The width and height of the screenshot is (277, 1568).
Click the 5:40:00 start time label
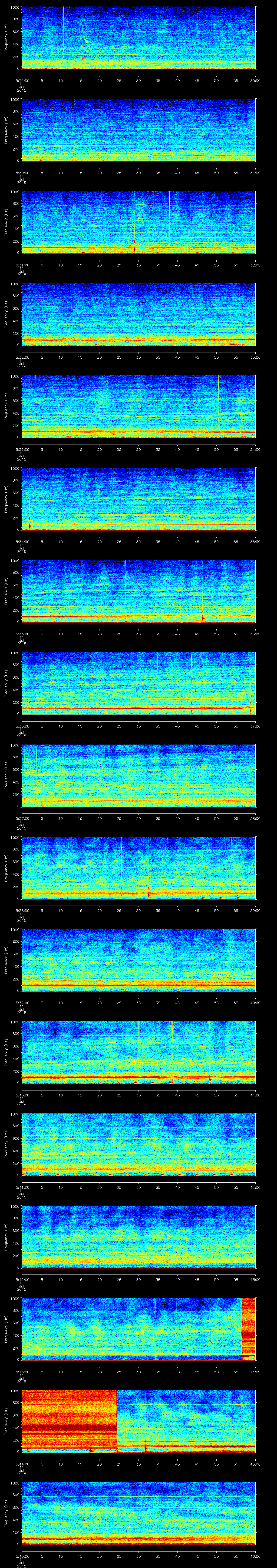(22, 1095)
